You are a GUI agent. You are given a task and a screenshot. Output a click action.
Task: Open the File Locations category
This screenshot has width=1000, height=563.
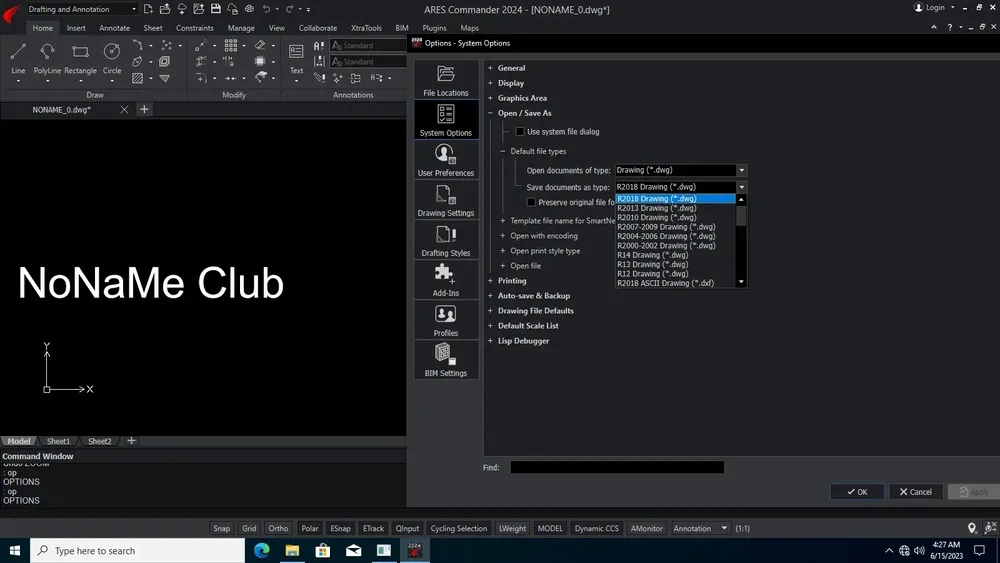446,80
